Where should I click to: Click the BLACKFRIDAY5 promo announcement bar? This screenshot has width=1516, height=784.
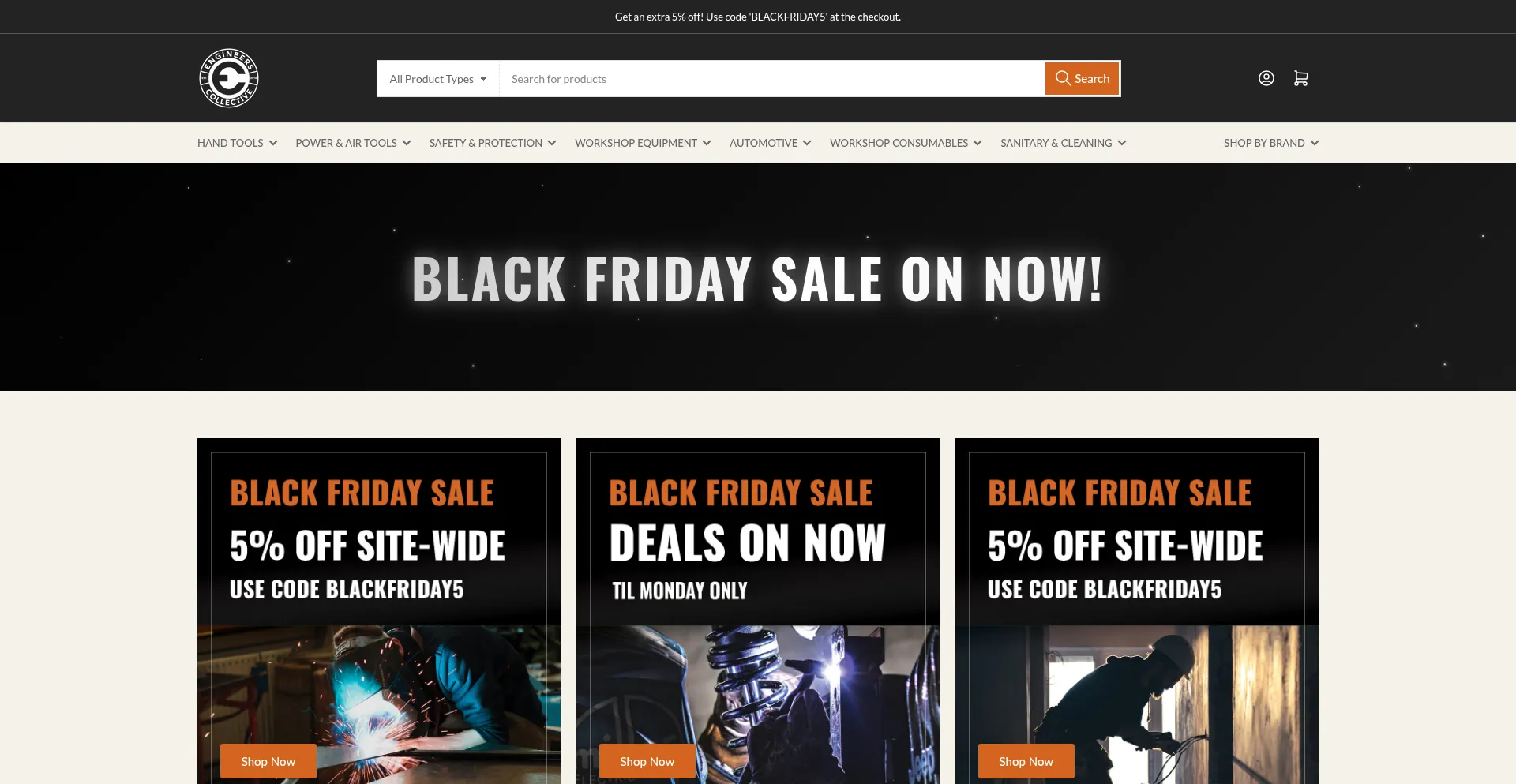758,17
